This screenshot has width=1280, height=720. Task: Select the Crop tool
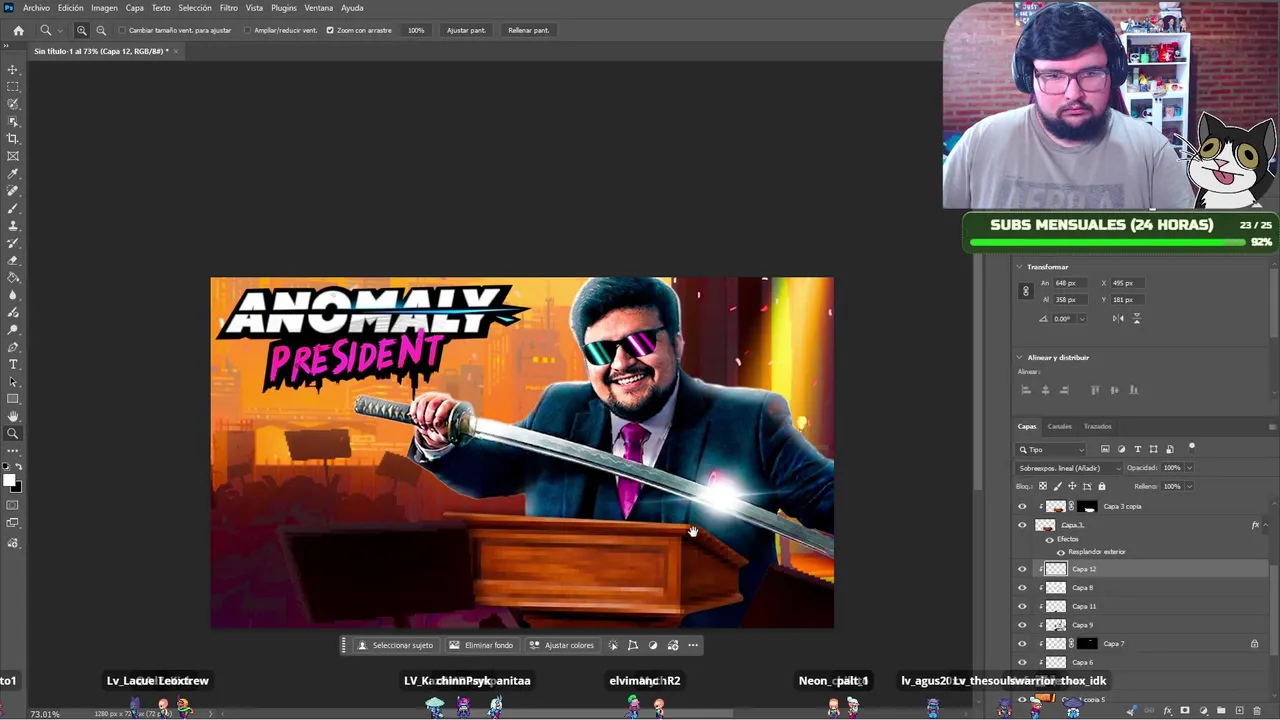coord(13,139)
